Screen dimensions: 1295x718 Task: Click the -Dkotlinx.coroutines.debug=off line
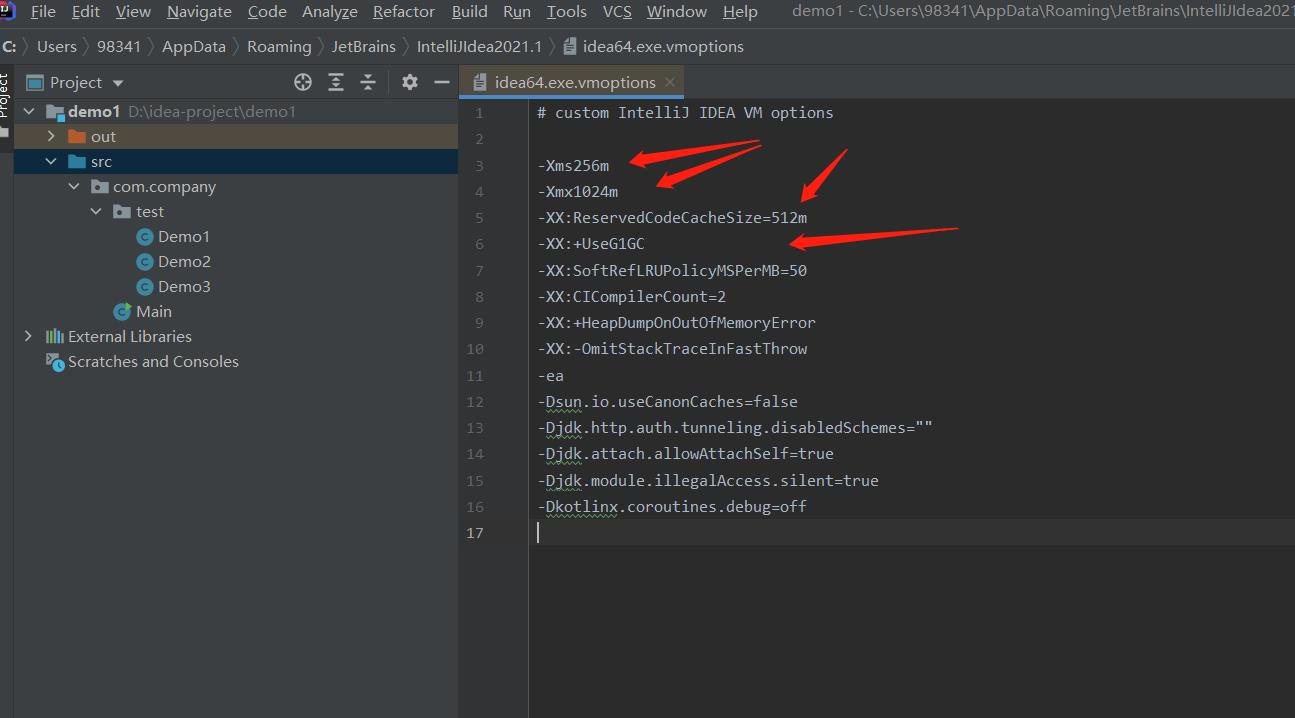pyautogui.click(x=672, y=507)
